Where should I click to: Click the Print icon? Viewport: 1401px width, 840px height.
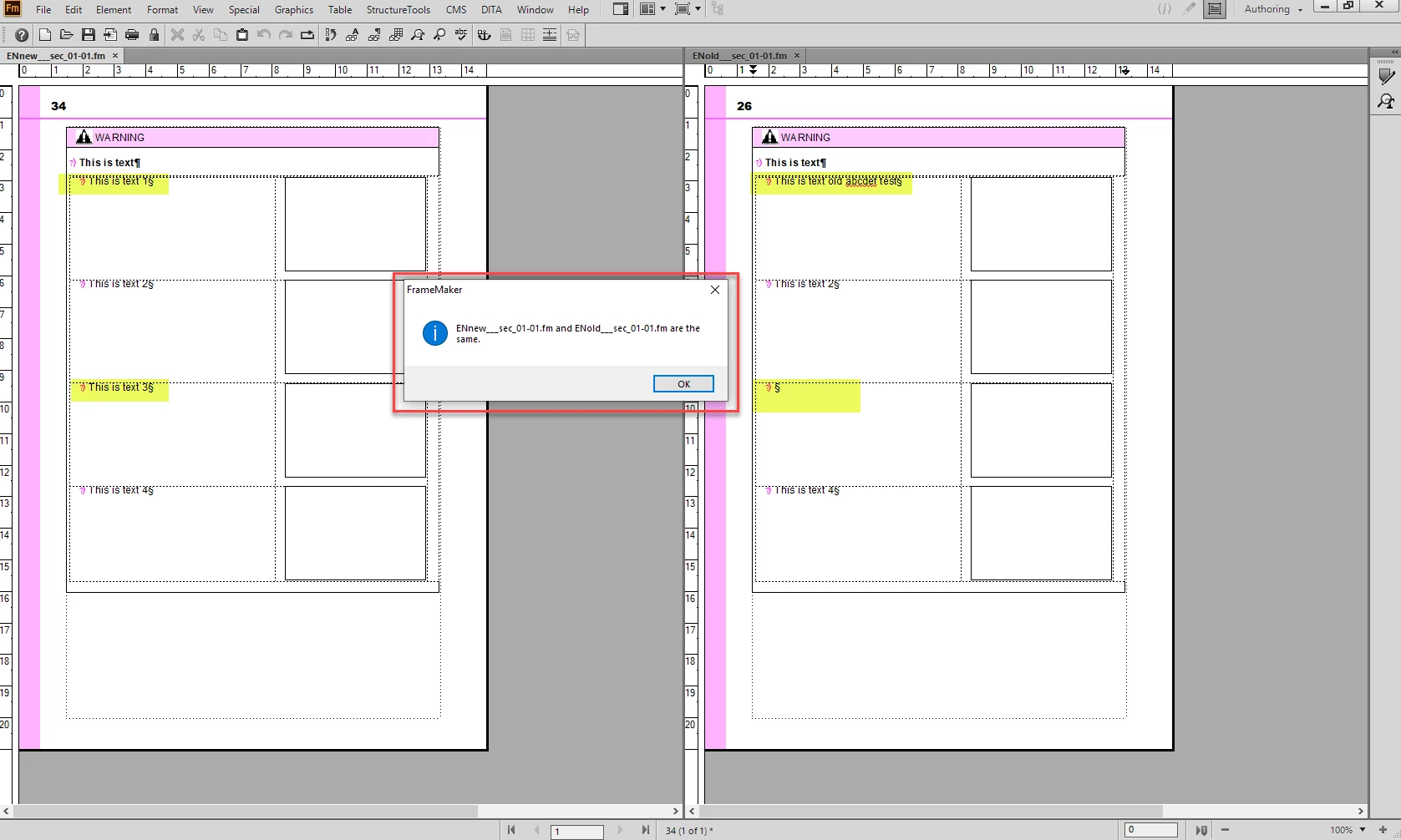[132, 35]
